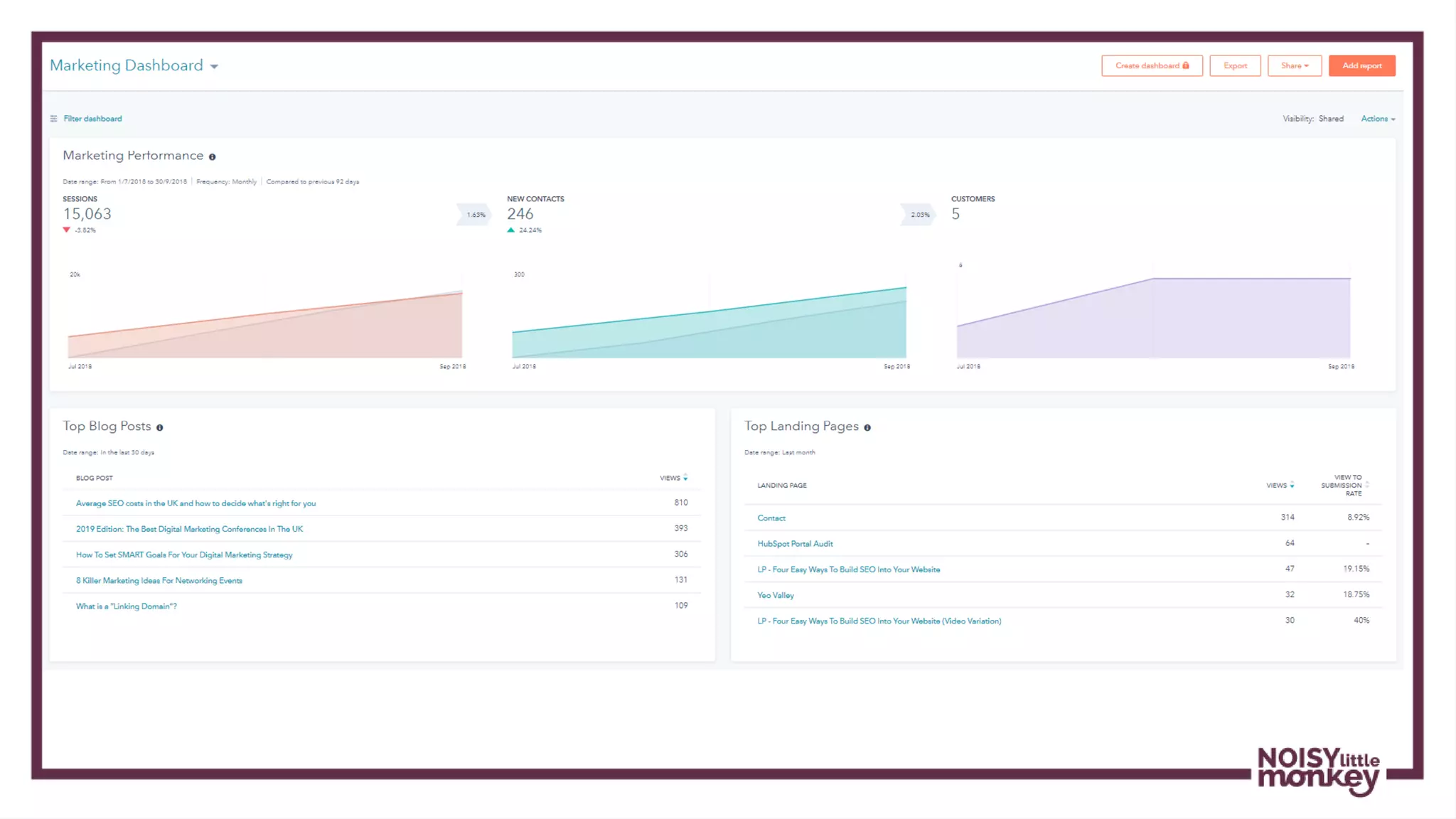The image size is (1456, 819).
Task: Sort landing pages by Views arrow
Action: tap(1292, 485)
